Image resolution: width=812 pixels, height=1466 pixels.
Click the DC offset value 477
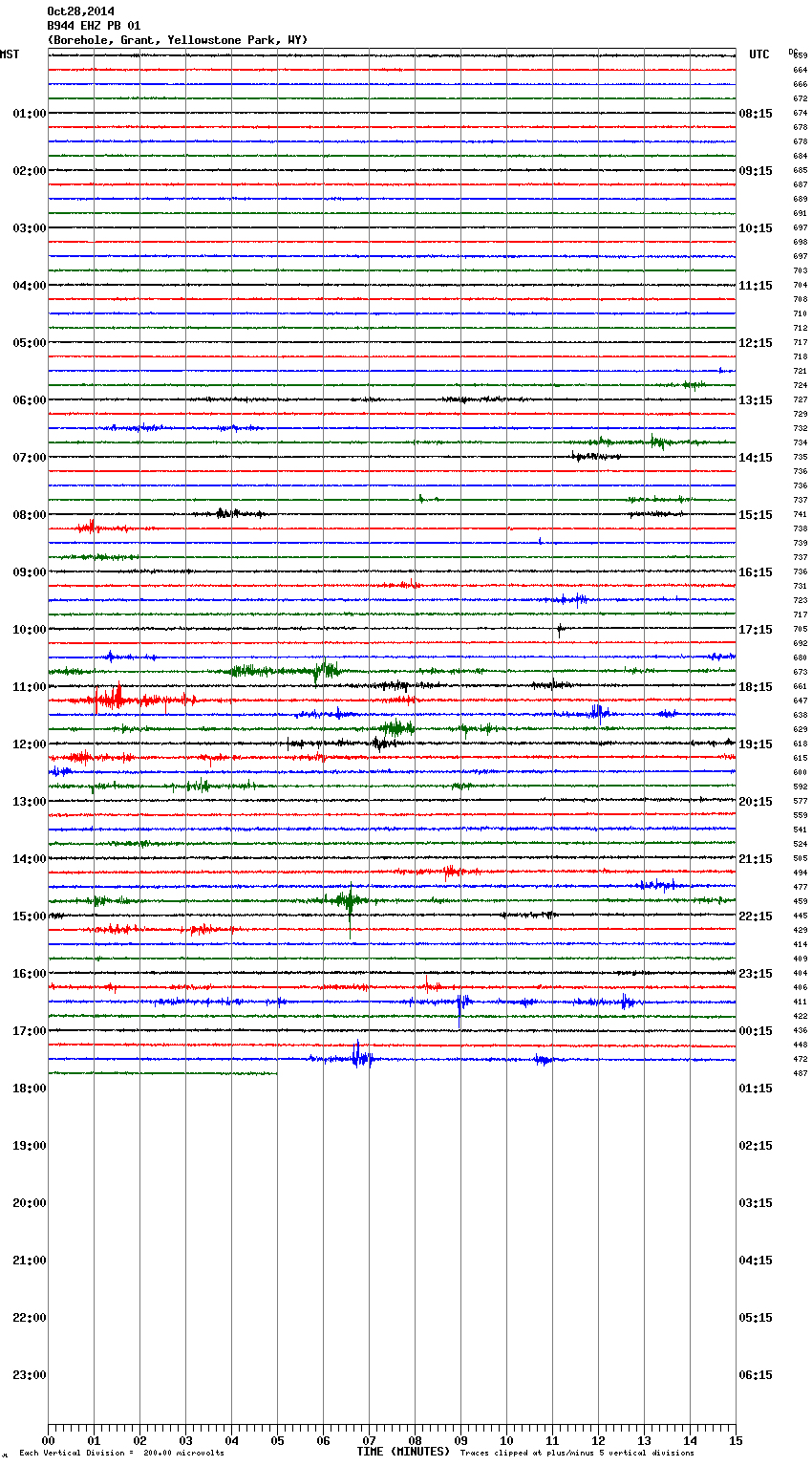(x=801, y=888)
